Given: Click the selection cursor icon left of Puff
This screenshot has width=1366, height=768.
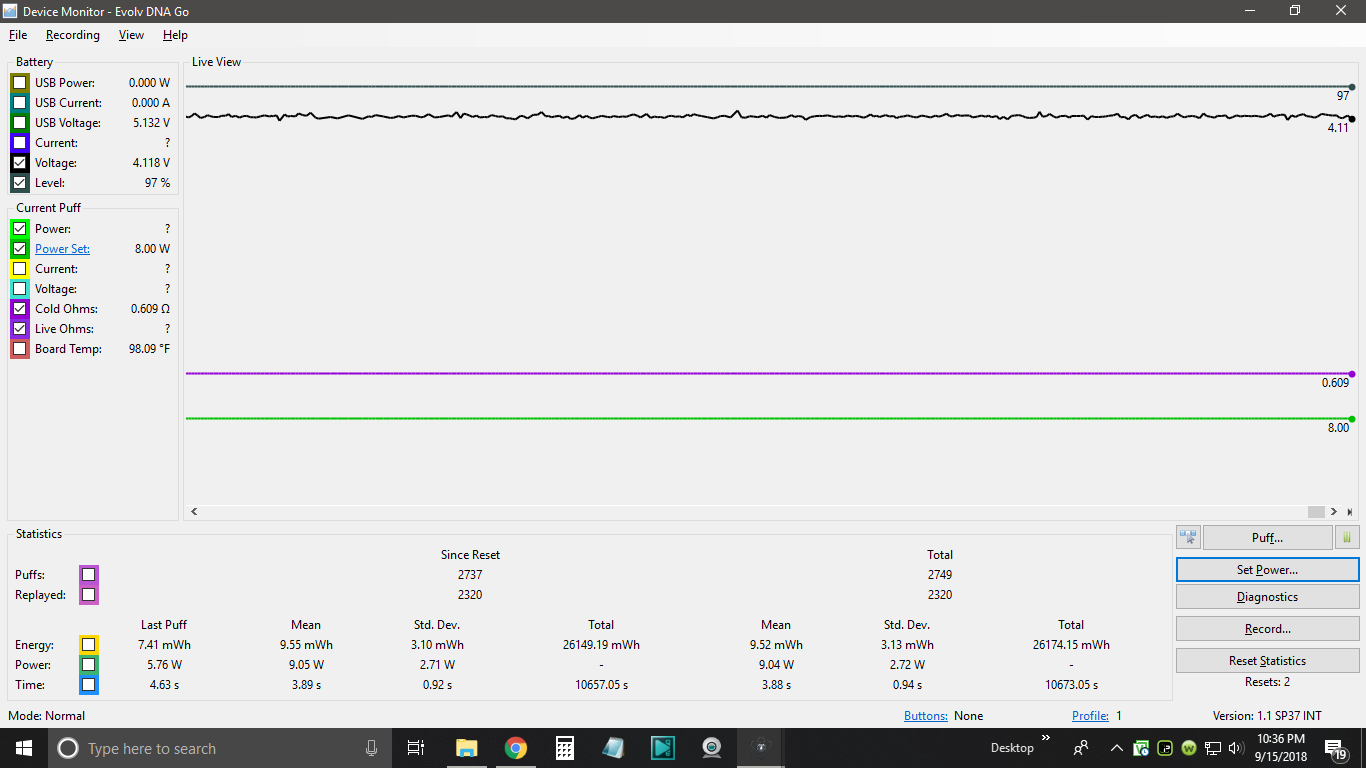Looking at the screenshot, I should click(1188, 538).
